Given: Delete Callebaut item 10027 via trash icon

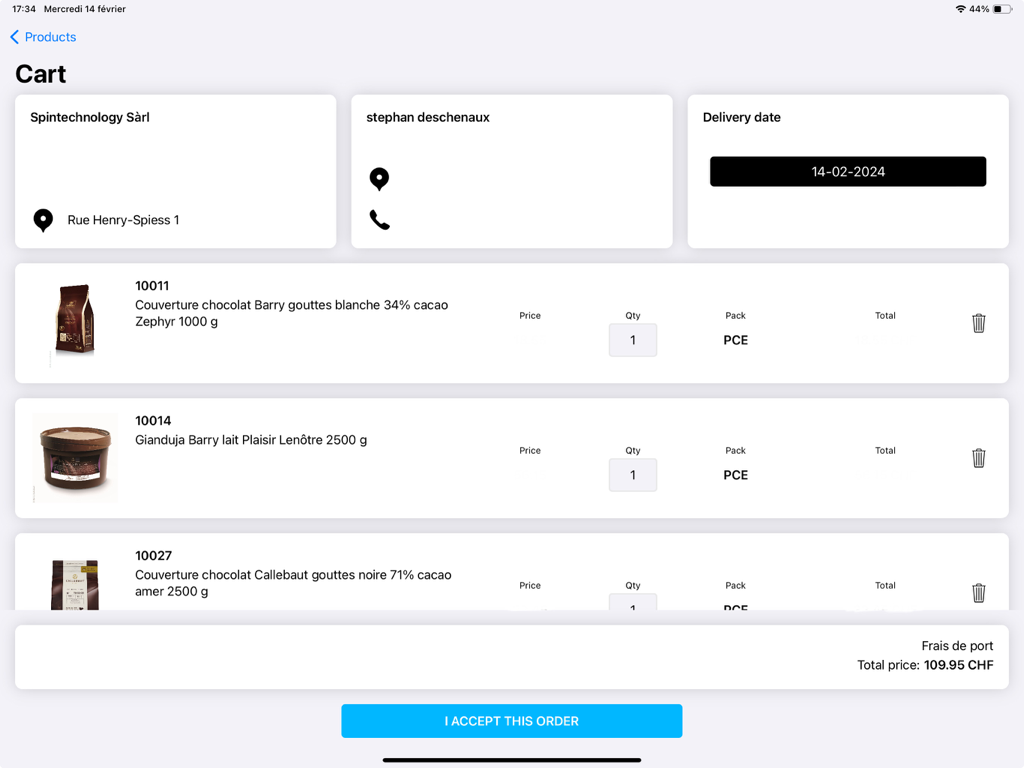Looking at the screenshot, I should tap(978, 592).
